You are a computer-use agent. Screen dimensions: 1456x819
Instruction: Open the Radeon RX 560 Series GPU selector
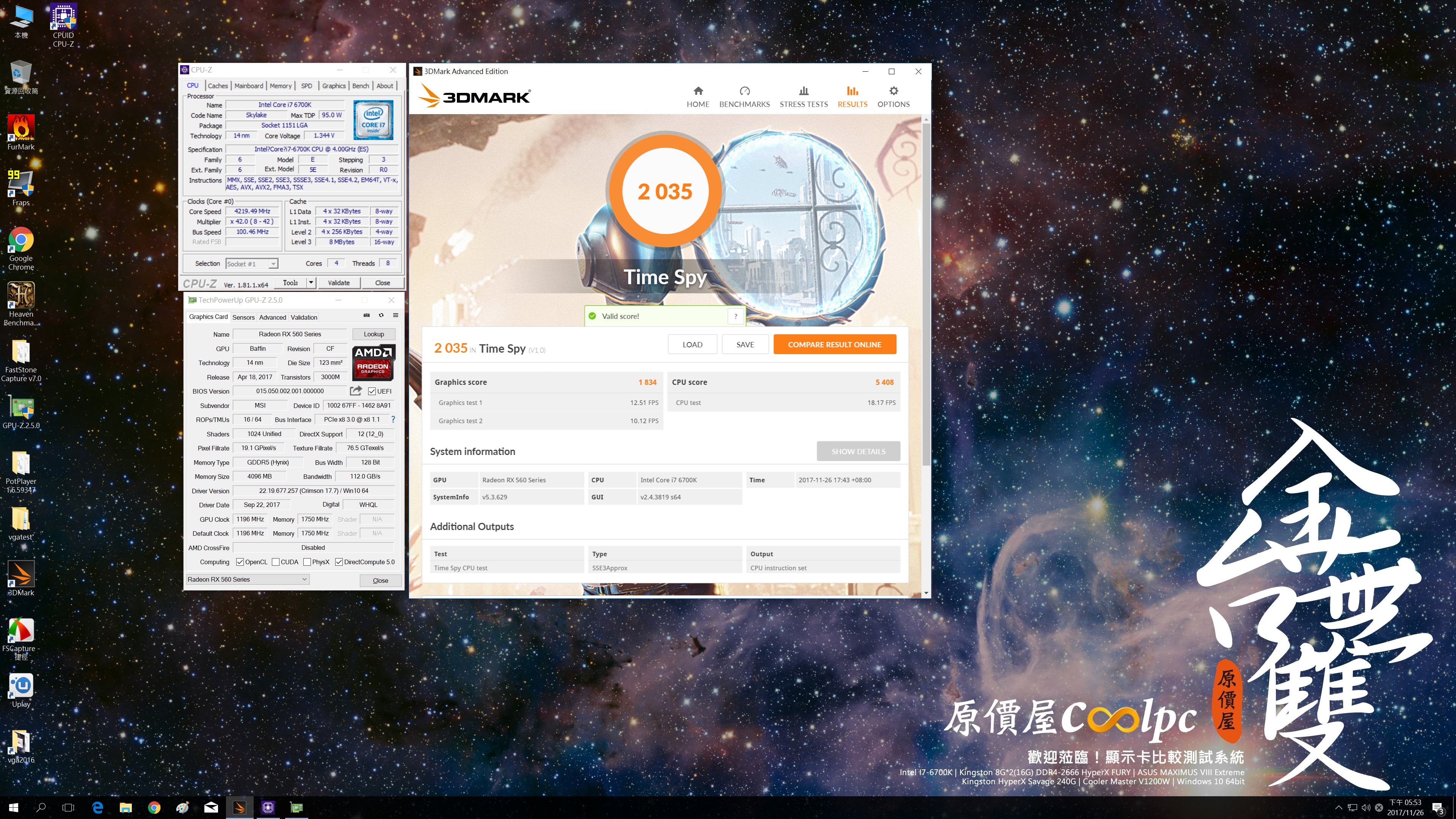(x=248, y=579)
